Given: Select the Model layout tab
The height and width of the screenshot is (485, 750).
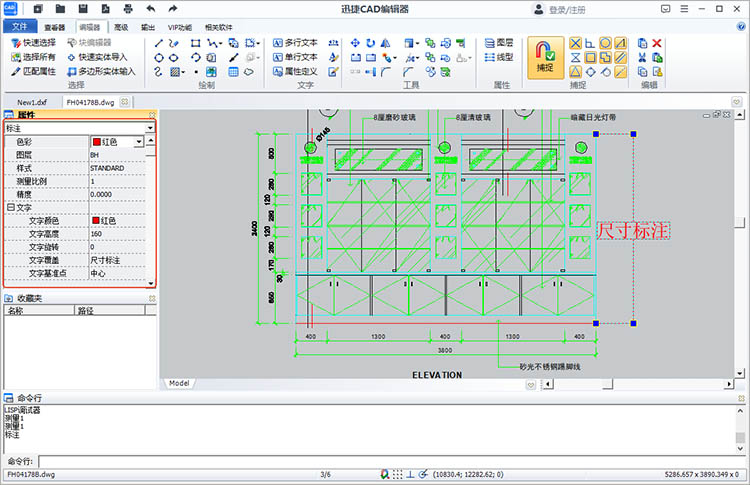Looking at the screenshot, I should pos(179,384).
